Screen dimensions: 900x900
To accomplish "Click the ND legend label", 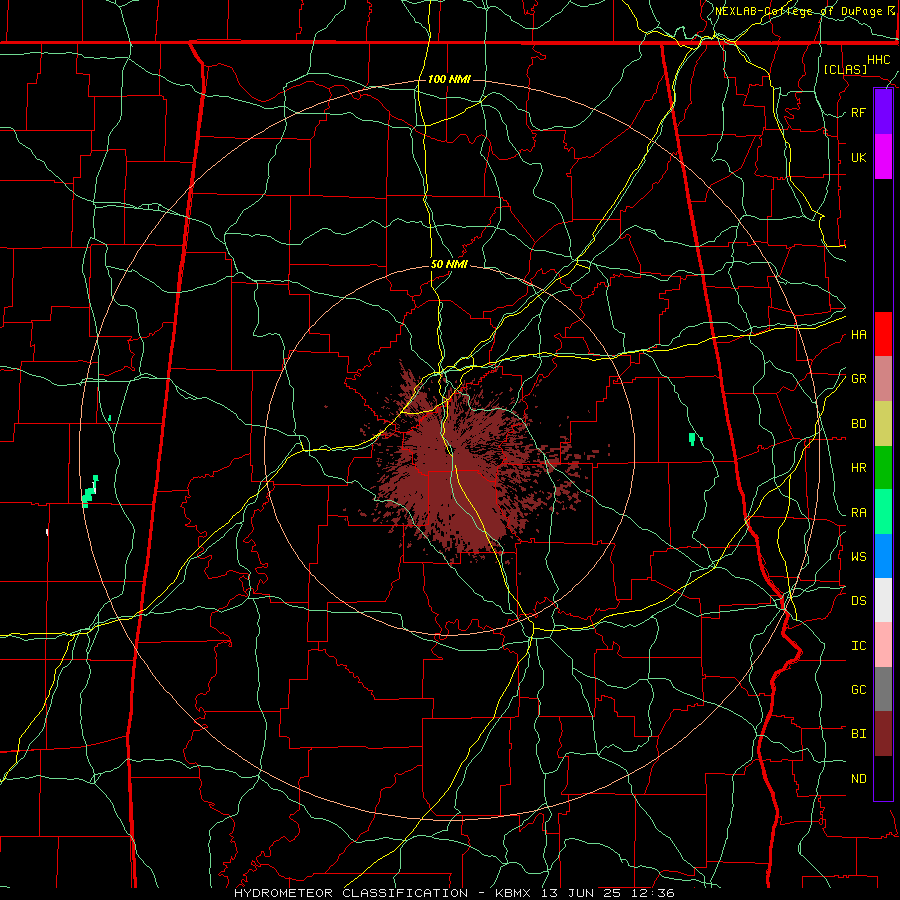I will point(858,778).
